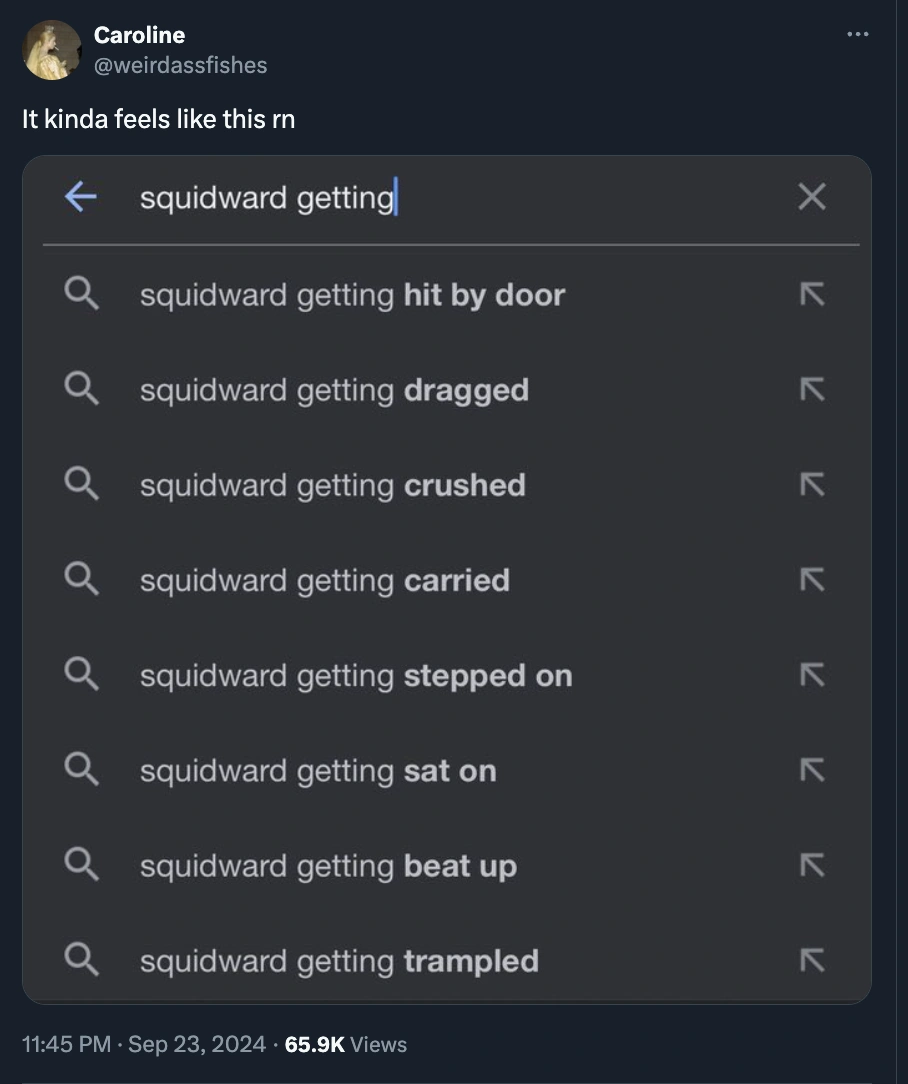Click the insert arrow beside 'stepped on' suggestion
908x1084 pixels.
(812, 676)
